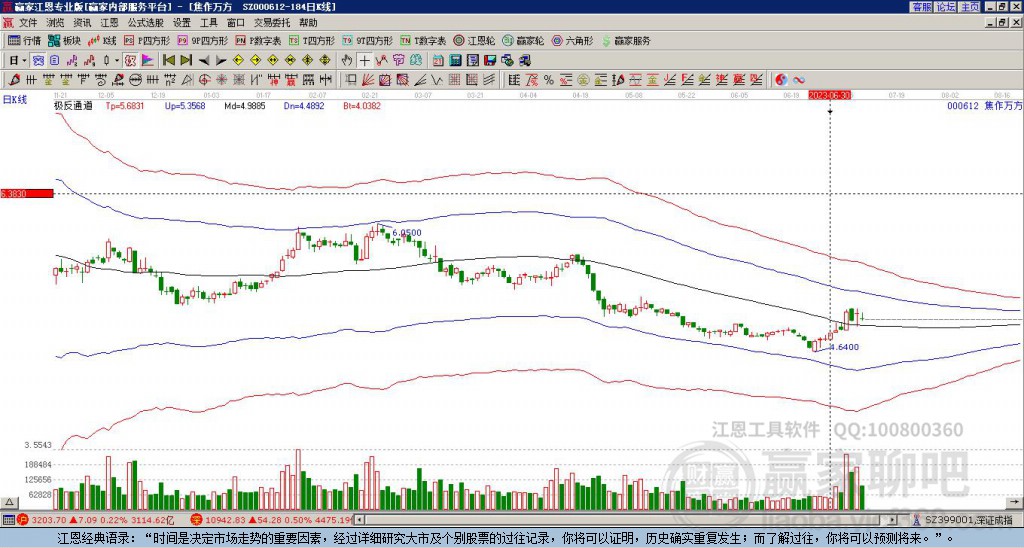
Task: Open the 9P四方形 tool
Action: (202, 40)
